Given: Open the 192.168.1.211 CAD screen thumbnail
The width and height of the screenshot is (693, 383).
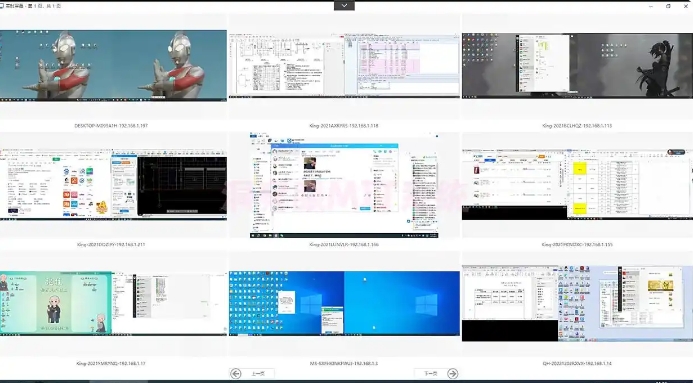Looking at the screenshot, I should (113, 184).
